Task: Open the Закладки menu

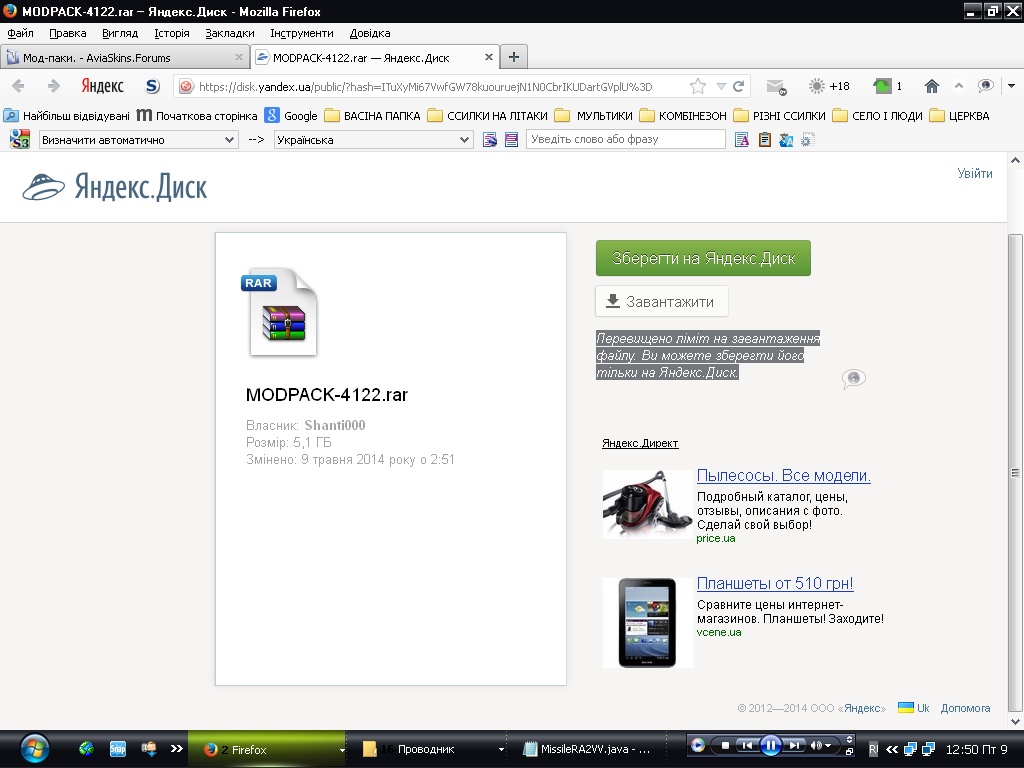Action: click(230, 33)
